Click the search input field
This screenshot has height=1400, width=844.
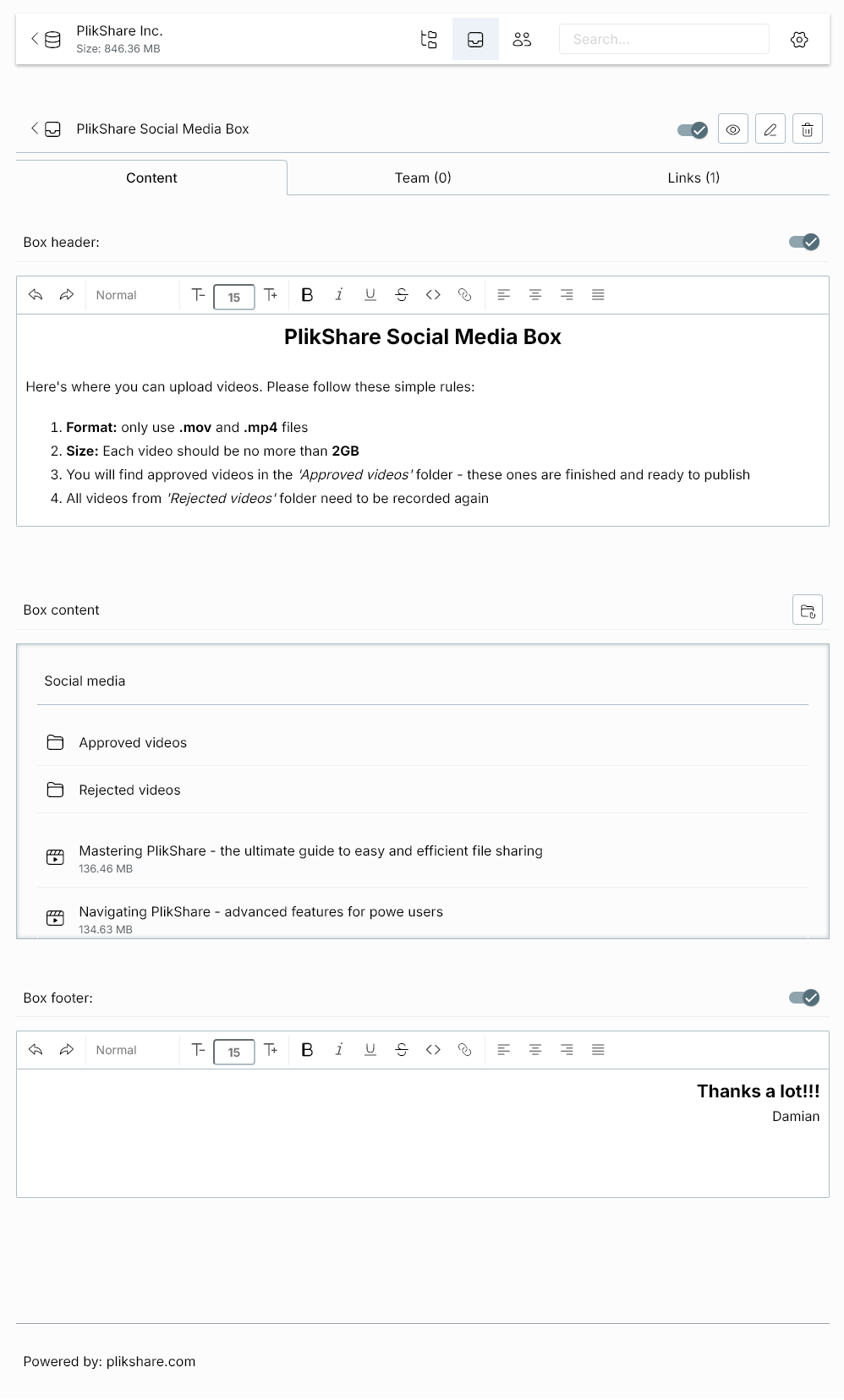tap(664, 39)
